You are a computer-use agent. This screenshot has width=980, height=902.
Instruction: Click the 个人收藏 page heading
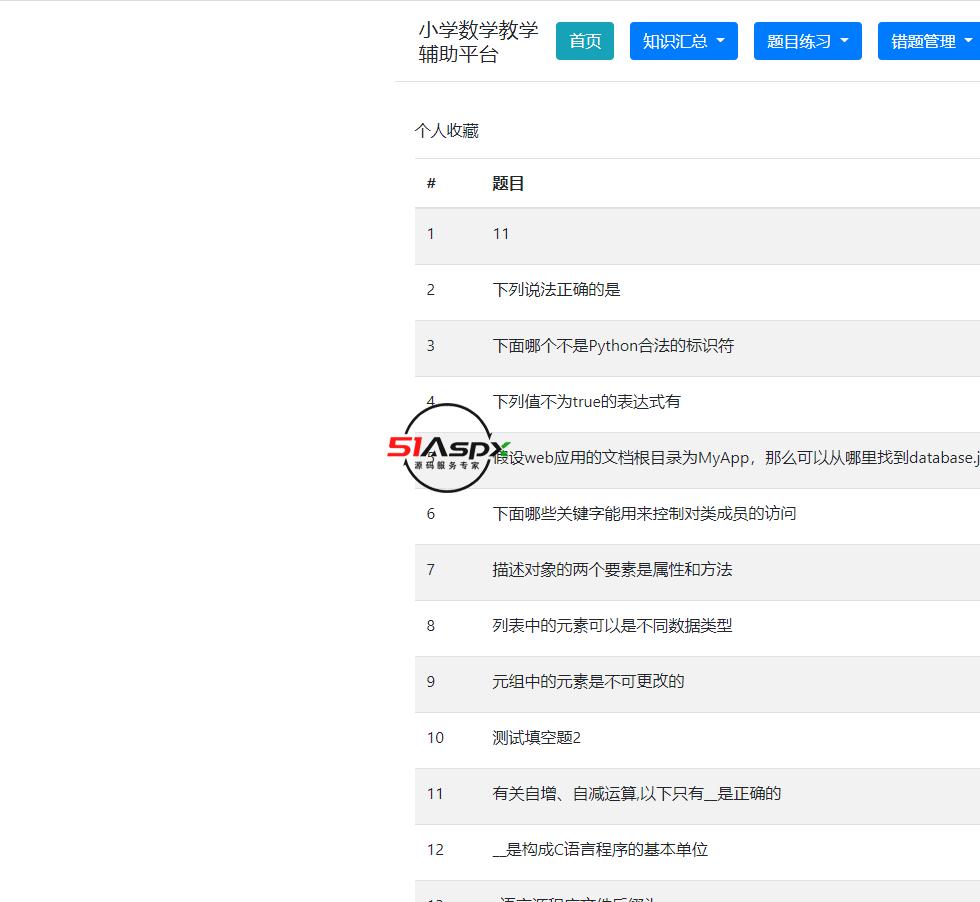[446, 130]
